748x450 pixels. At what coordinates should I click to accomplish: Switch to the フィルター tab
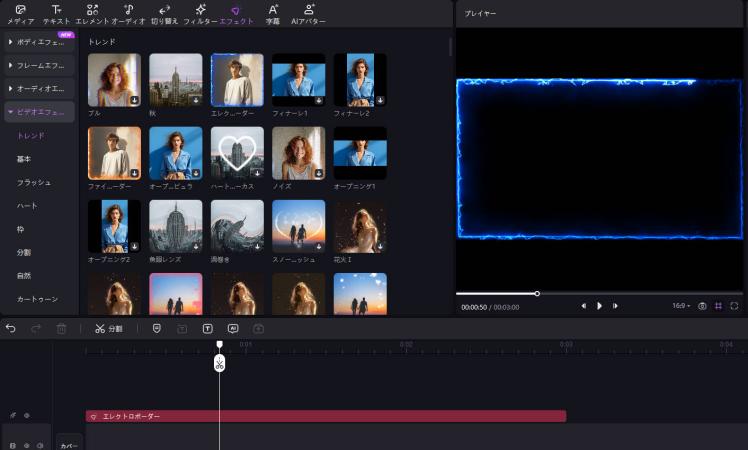200,14
